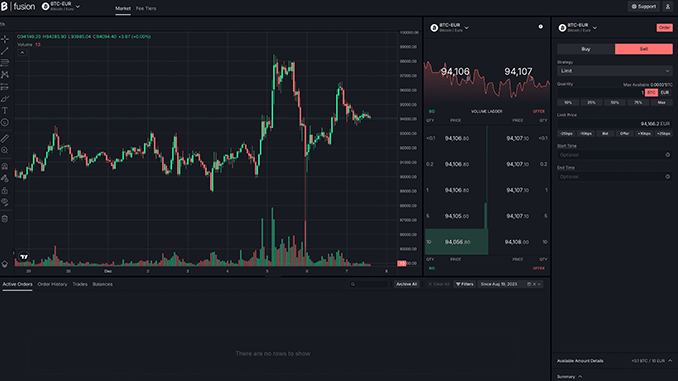The width and height of the screenshot is (678, 381).
Task: Click the Archive All button
Action: (x=406, y=284)
